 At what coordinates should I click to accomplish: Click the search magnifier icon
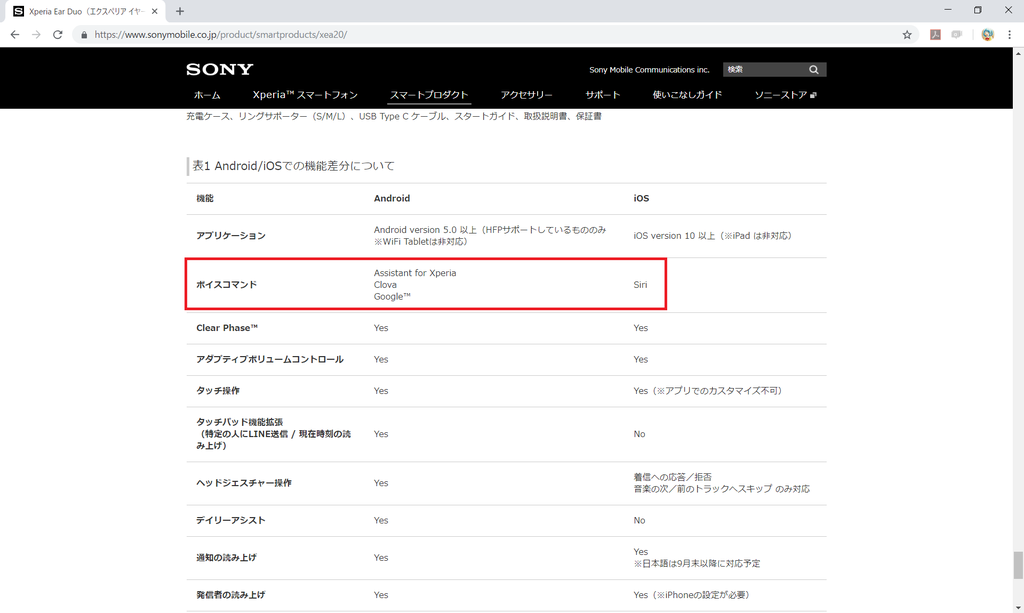point(814,69)
